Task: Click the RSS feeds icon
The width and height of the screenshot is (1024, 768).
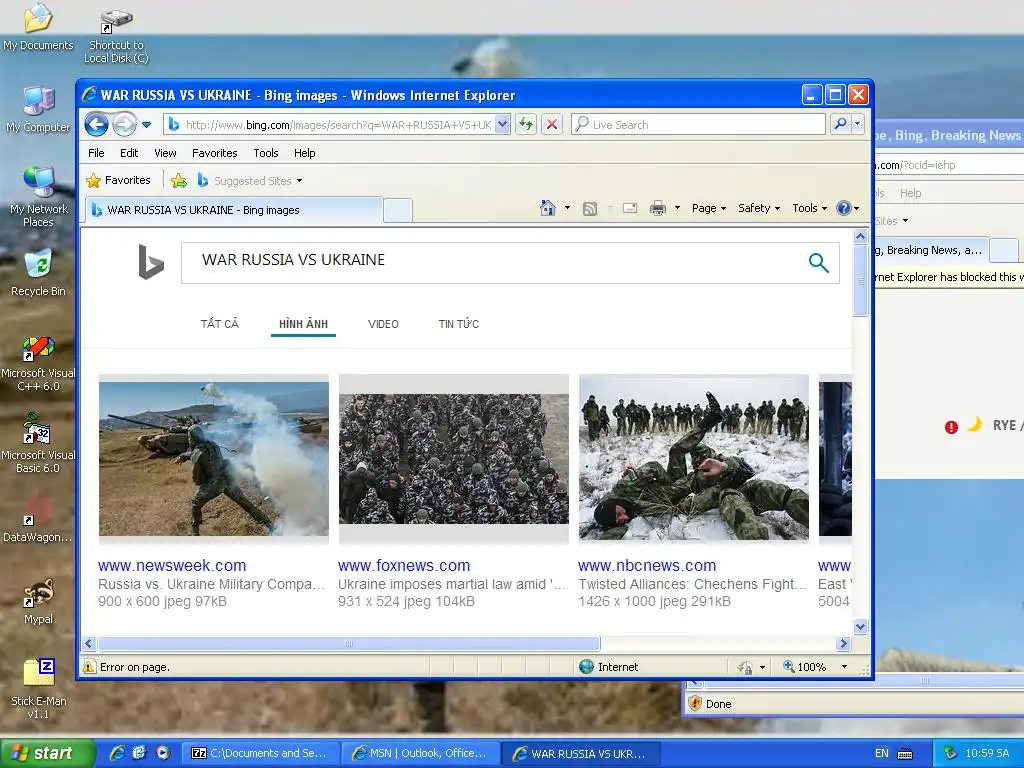Action: click(590, 208)
